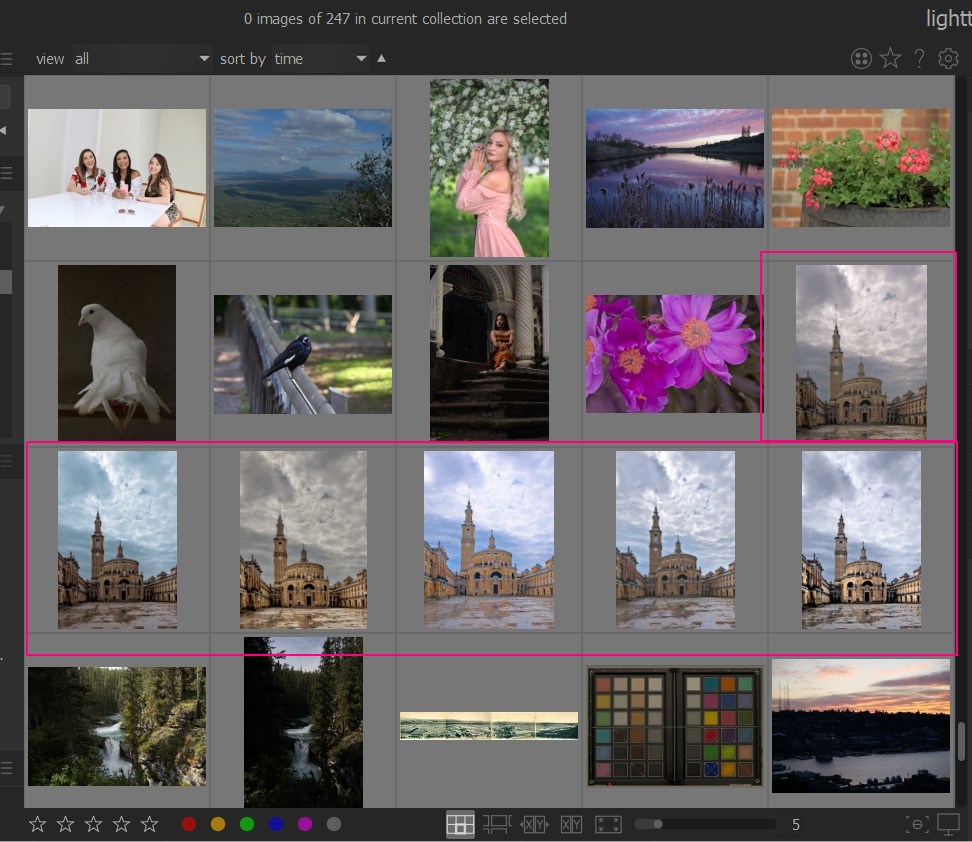Switch to the culling dynamic-mode layout
Screen dimensions: 972x842
571,825
